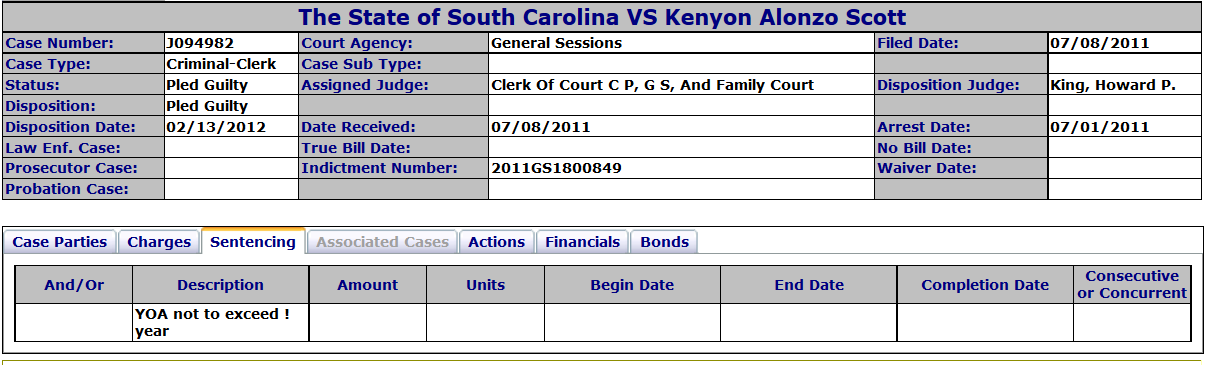
Task: Click disposition judge King, Howard P.
Action: pos(1112,85)
